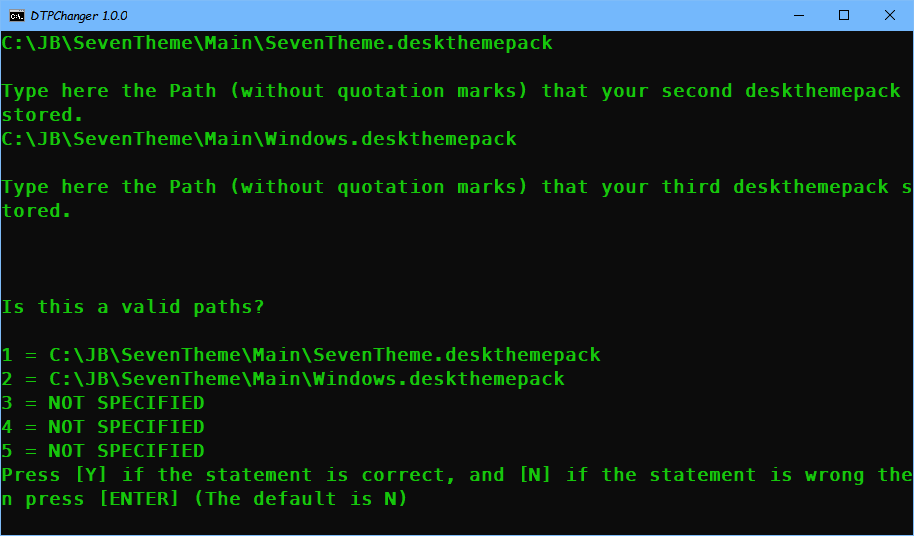
Task: Click the "4 = NOT SPECIFIED" entry
Action: tap(103, 426)
